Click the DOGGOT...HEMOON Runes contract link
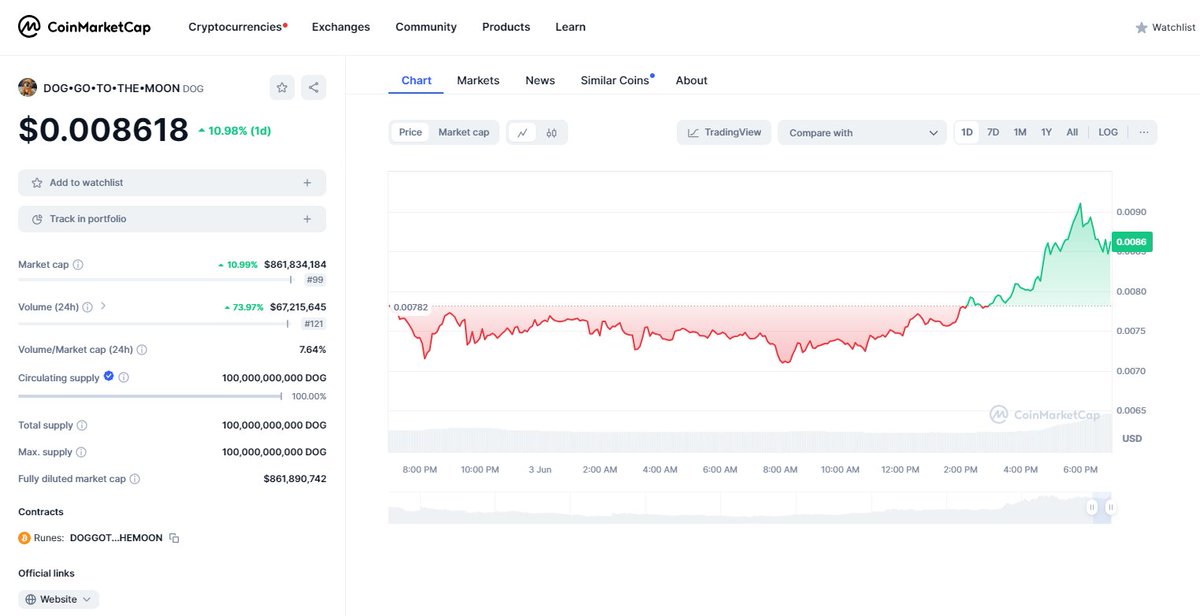The width and height of the screenshot is (1200, 616). coord(116,538)
